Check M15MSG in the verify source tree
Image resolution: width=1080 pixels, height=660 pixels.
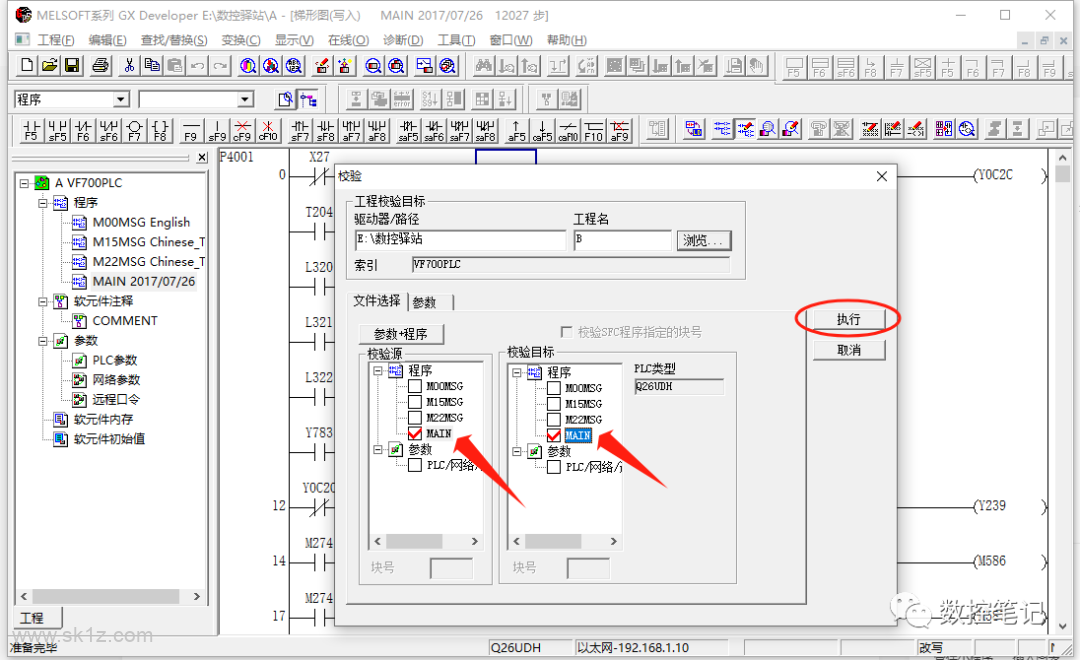click(x=415, y=402)
